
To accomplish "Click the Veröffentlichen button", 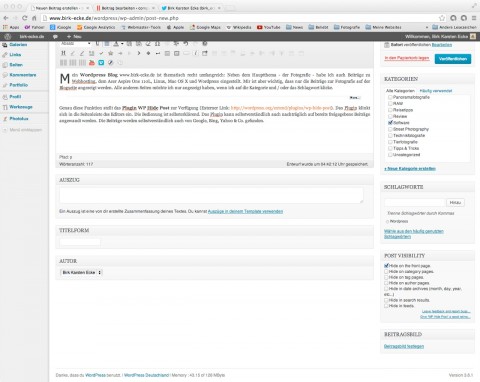I will point(453,59).
